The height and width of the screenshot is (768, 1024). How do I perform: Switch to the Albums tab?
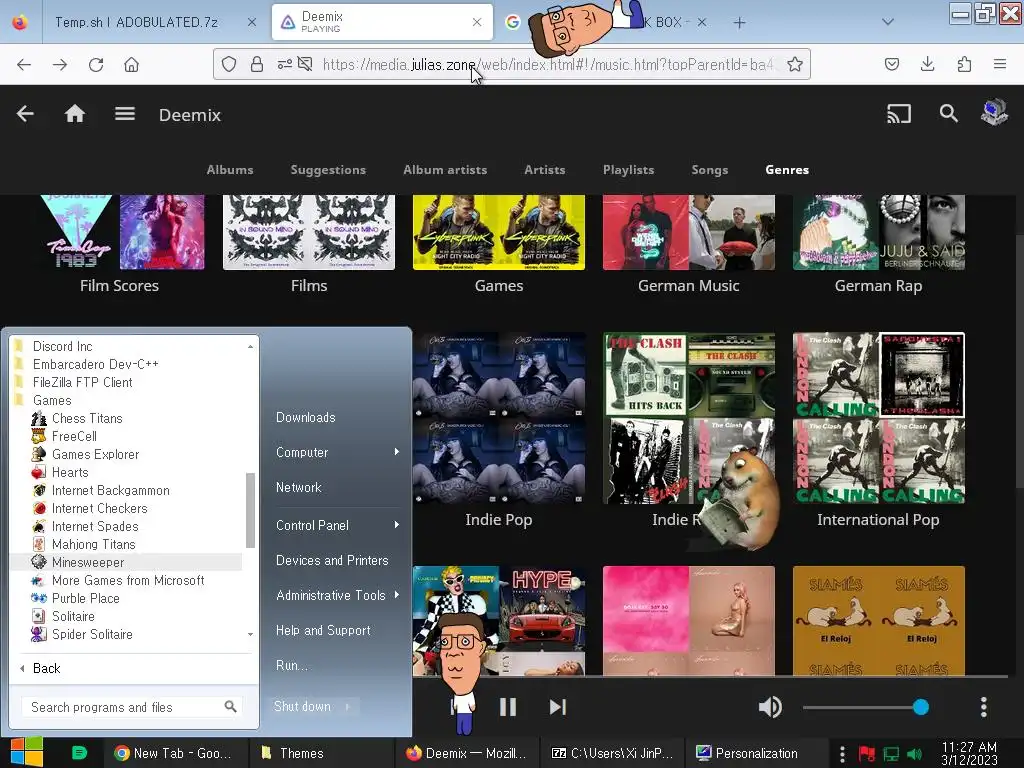pos(230,170)
